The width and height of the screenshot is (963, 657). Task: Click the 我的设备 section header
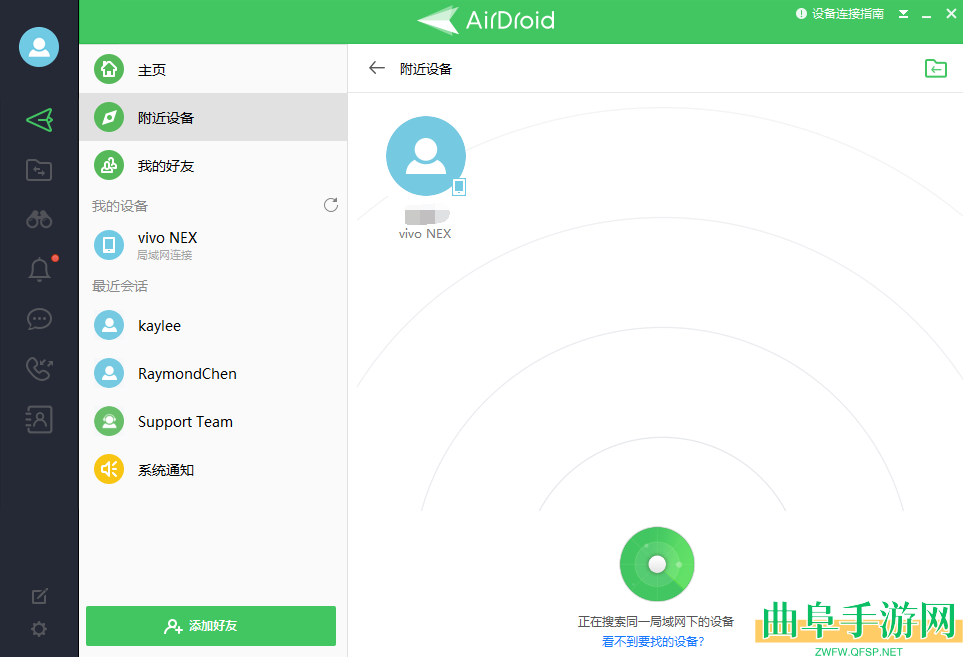[x=120, y=206]
